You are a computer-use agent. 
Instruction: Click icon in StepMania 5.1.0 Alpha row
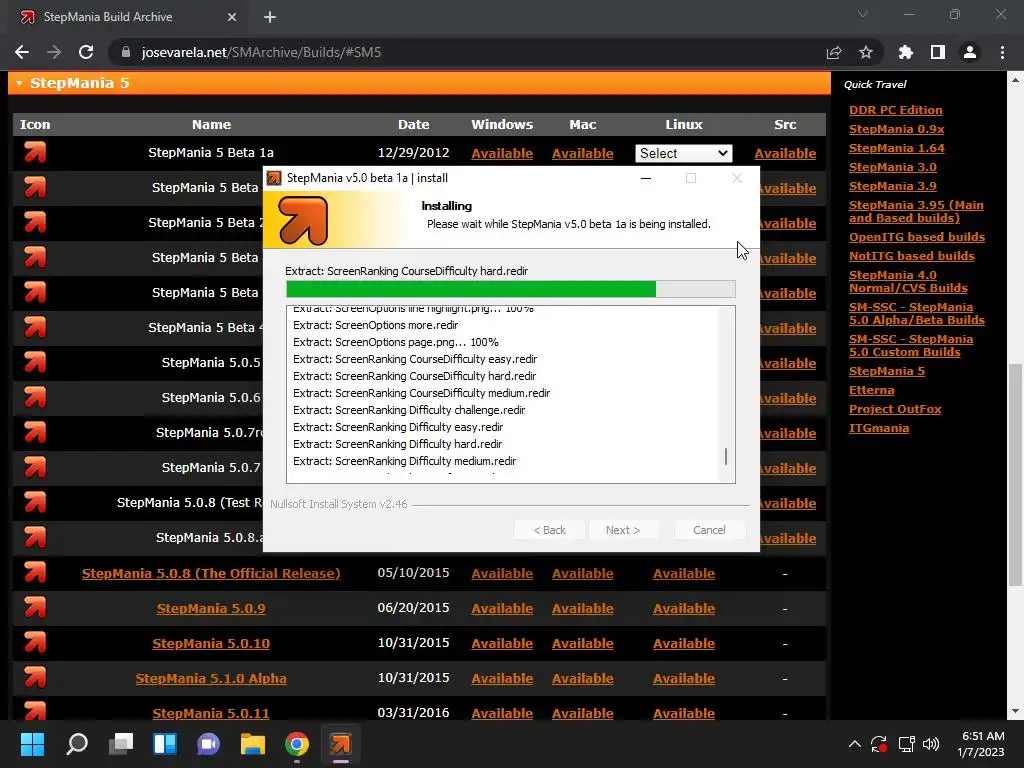(35, 677)
